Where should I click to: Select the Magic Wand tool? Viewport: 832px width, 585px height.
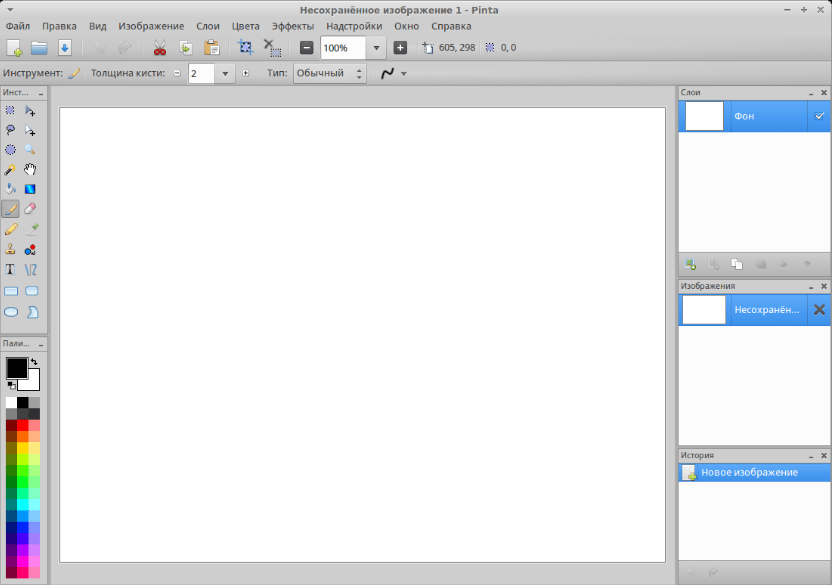pos(10,169)
